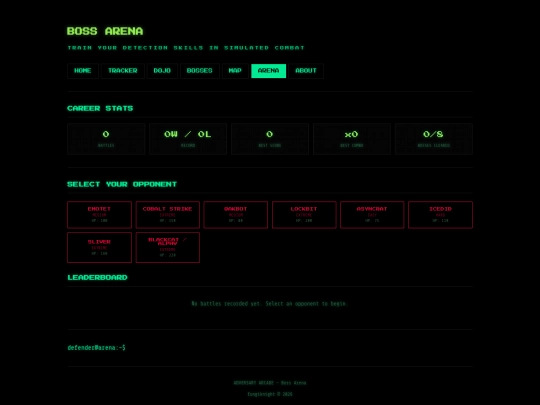Click the 0W / 0L record card
This screenshot has height=405, width=540.
click(188, 139)
